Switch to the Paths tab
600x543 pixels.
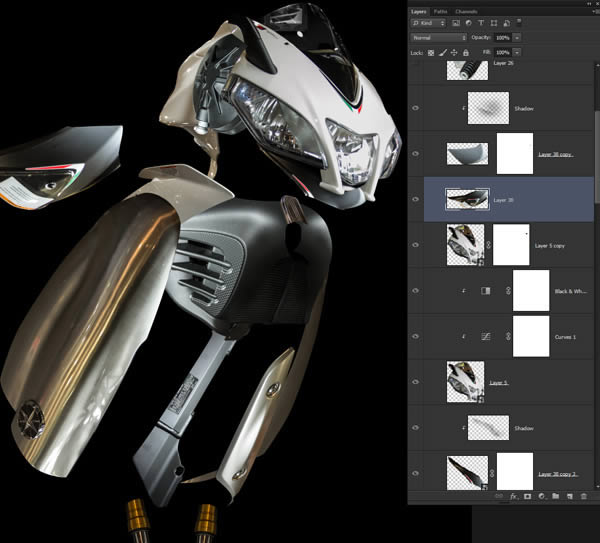pos(440,11)
